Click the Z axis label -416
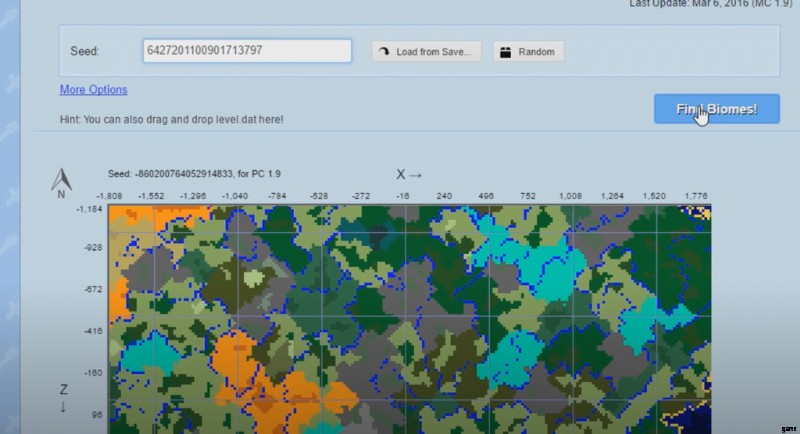Viewport: 800px width, 434px height. pyautogui.click(x=93, y=331)
